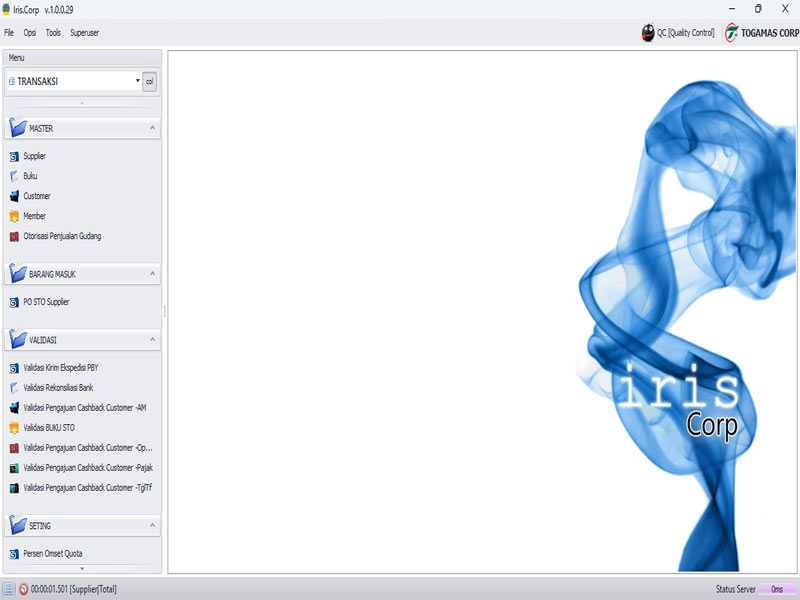Screen dimensions: 800x600
Task: Click the Supplier icon under MASTER
Action: [x=14, y=157]
